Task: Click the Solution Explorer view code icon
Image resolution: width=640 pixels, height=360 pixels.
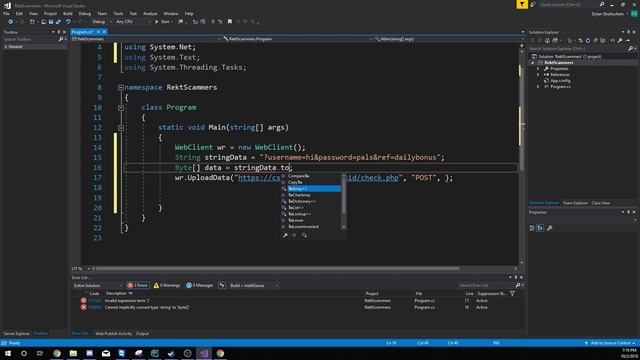Action: (612, 40)
